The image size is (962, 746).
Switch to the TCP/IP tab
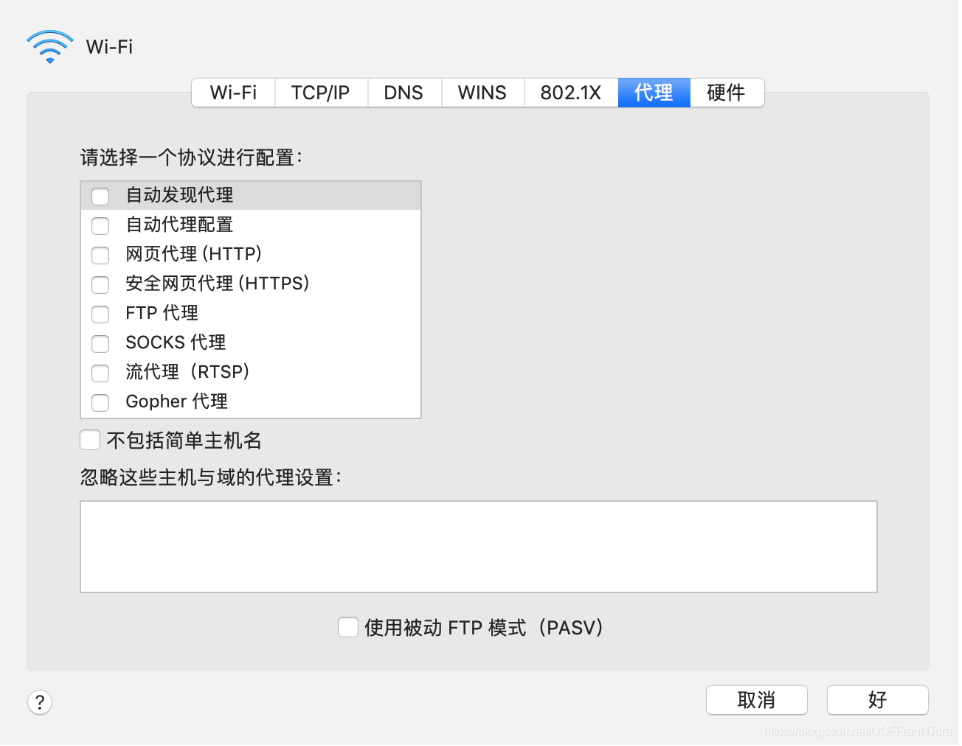click(320, 93)
